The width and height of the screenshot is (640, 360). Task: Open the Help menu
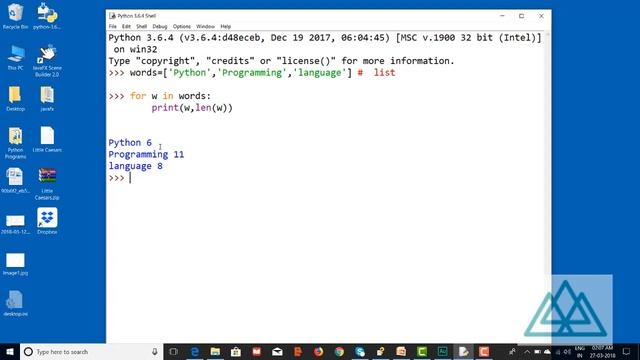pos(226,27)
